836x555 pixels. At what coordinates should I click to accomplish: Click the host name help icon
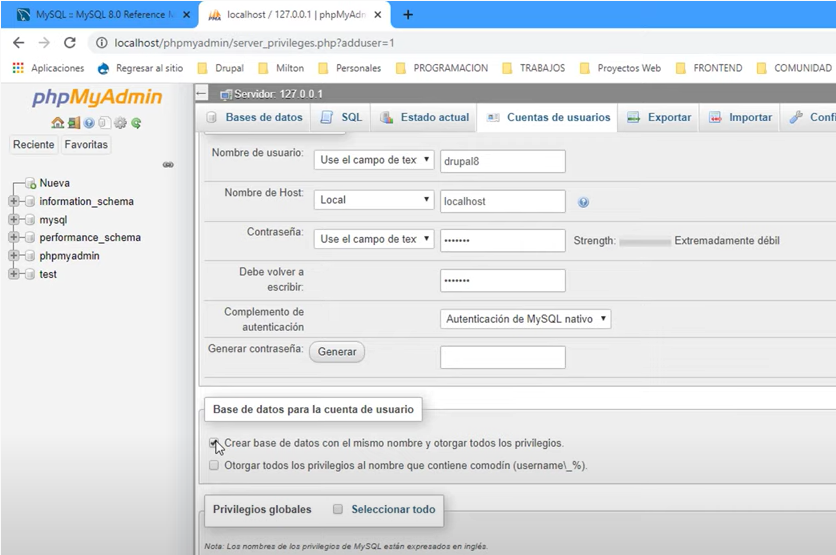click(583, 202)
